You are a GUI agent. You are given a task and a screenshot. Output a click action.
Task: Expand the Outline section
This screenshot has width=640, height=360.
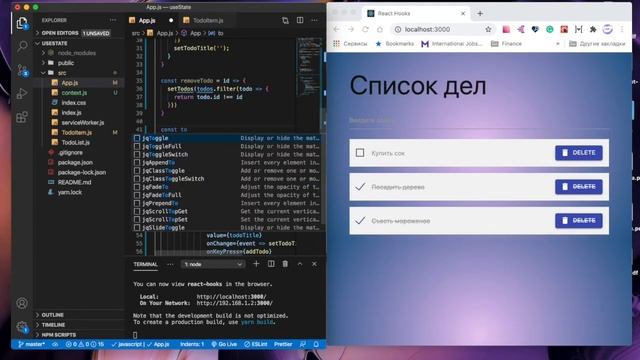point(52,315)
